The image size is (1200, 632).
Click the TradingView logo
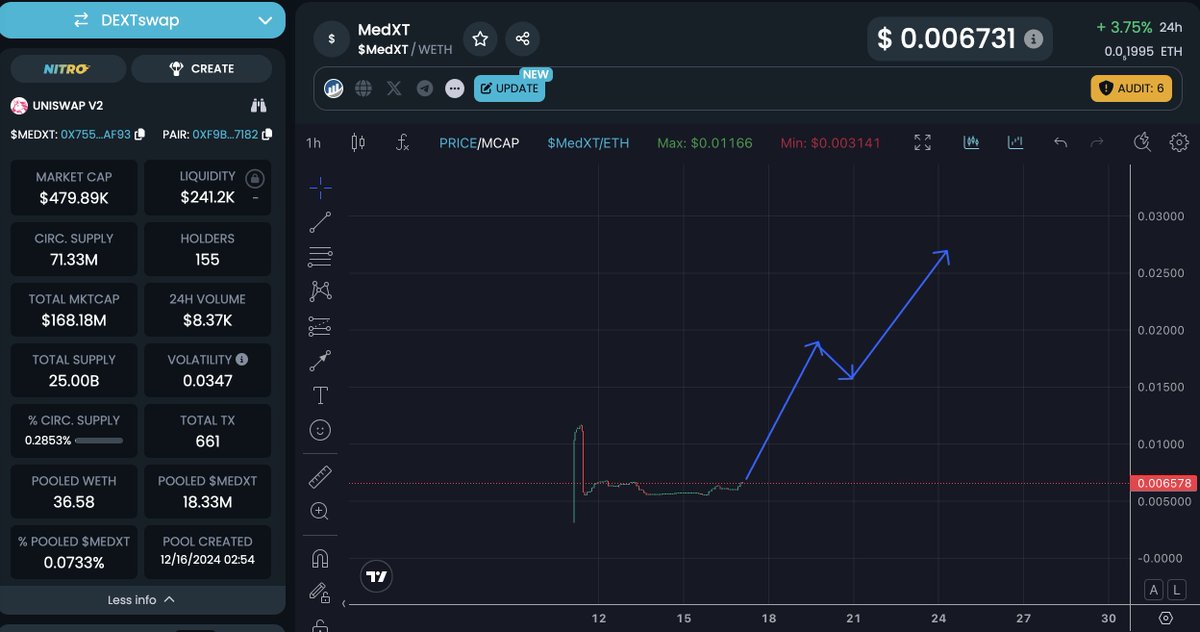point(376,577)
